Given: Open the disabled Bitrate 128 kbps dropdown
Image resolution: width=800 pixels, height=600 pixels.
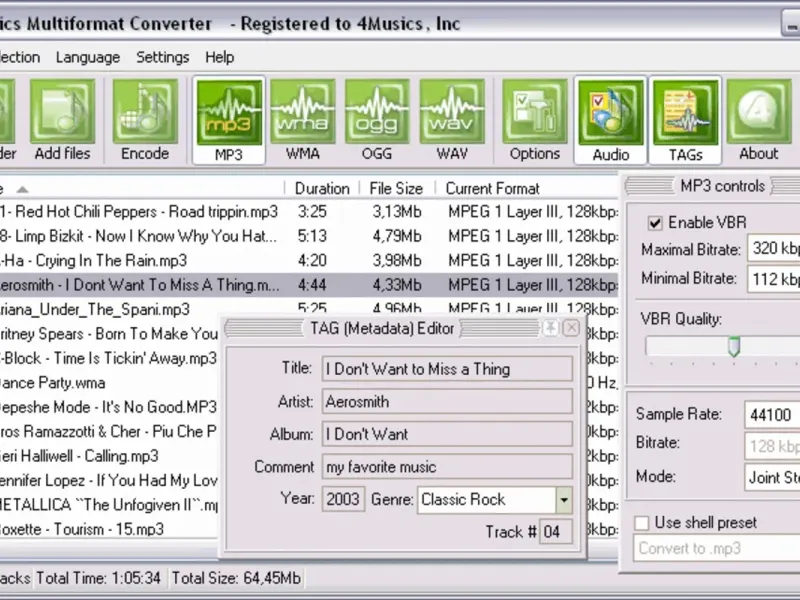Looking at the screenshot, I should [x=772, y=446].
